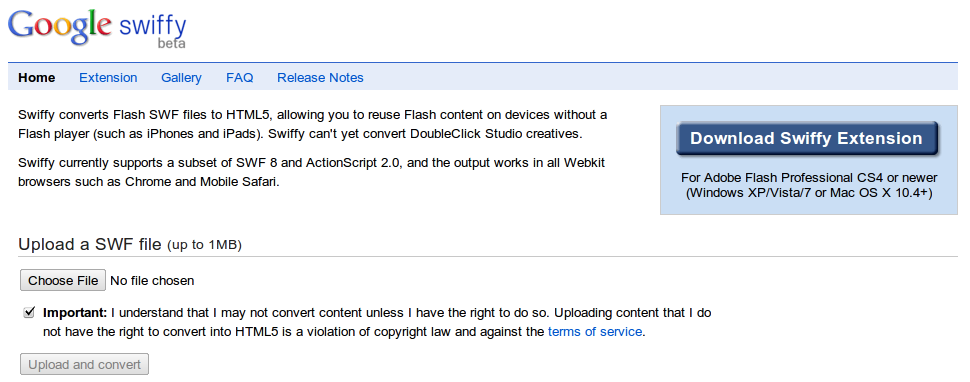The width and height of the screenshot is (970, 382).
Task: Click the beta label under swiffy
Action: [x=171, y=43]
